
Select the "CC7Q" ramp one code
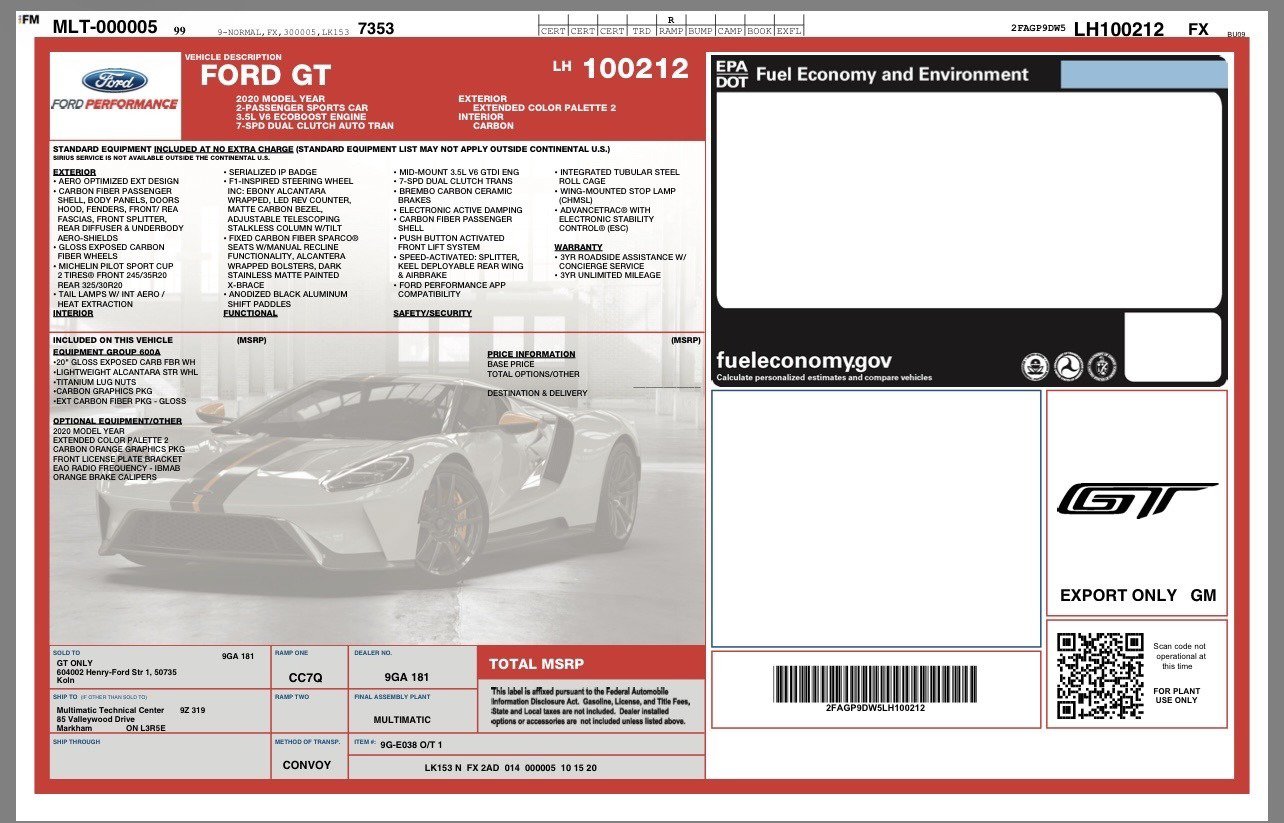point(305,679)
